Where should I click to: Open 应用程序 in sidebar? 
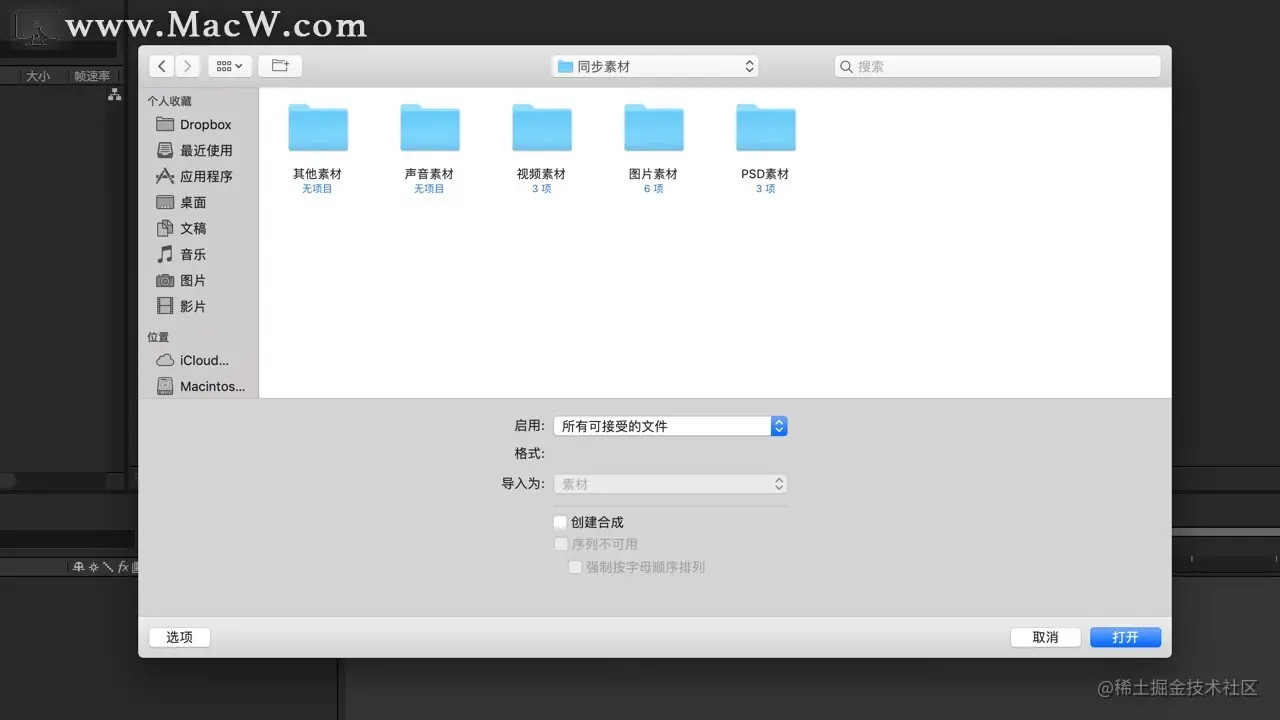tap(198, 177)
